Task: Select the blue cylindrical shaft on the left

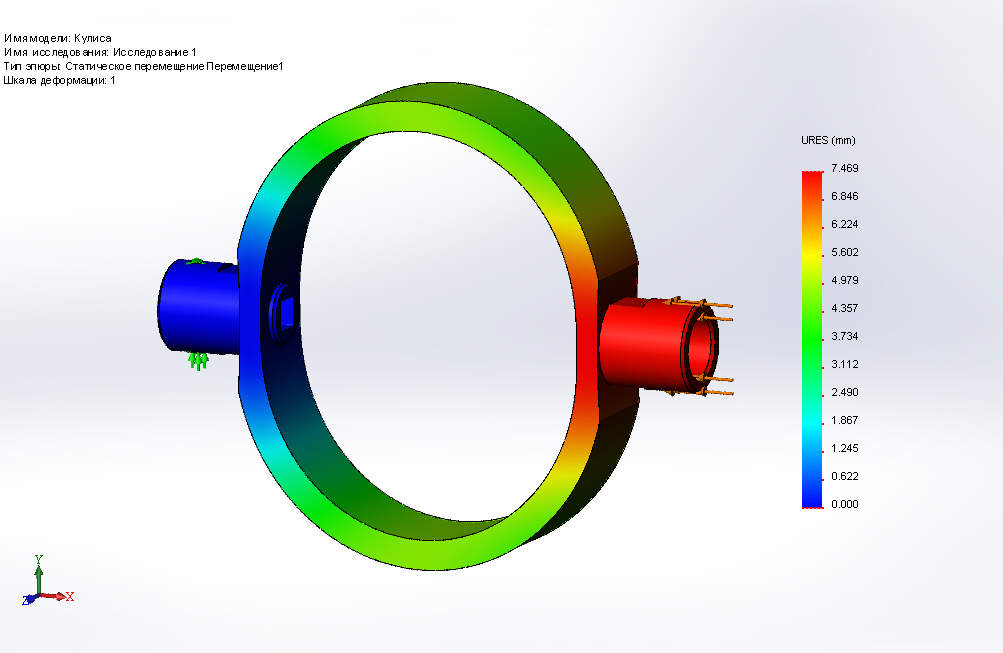Action: [x=198, y=306]
